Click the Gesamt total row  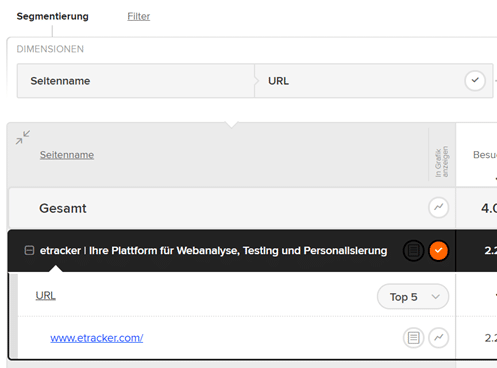point(232,208)
